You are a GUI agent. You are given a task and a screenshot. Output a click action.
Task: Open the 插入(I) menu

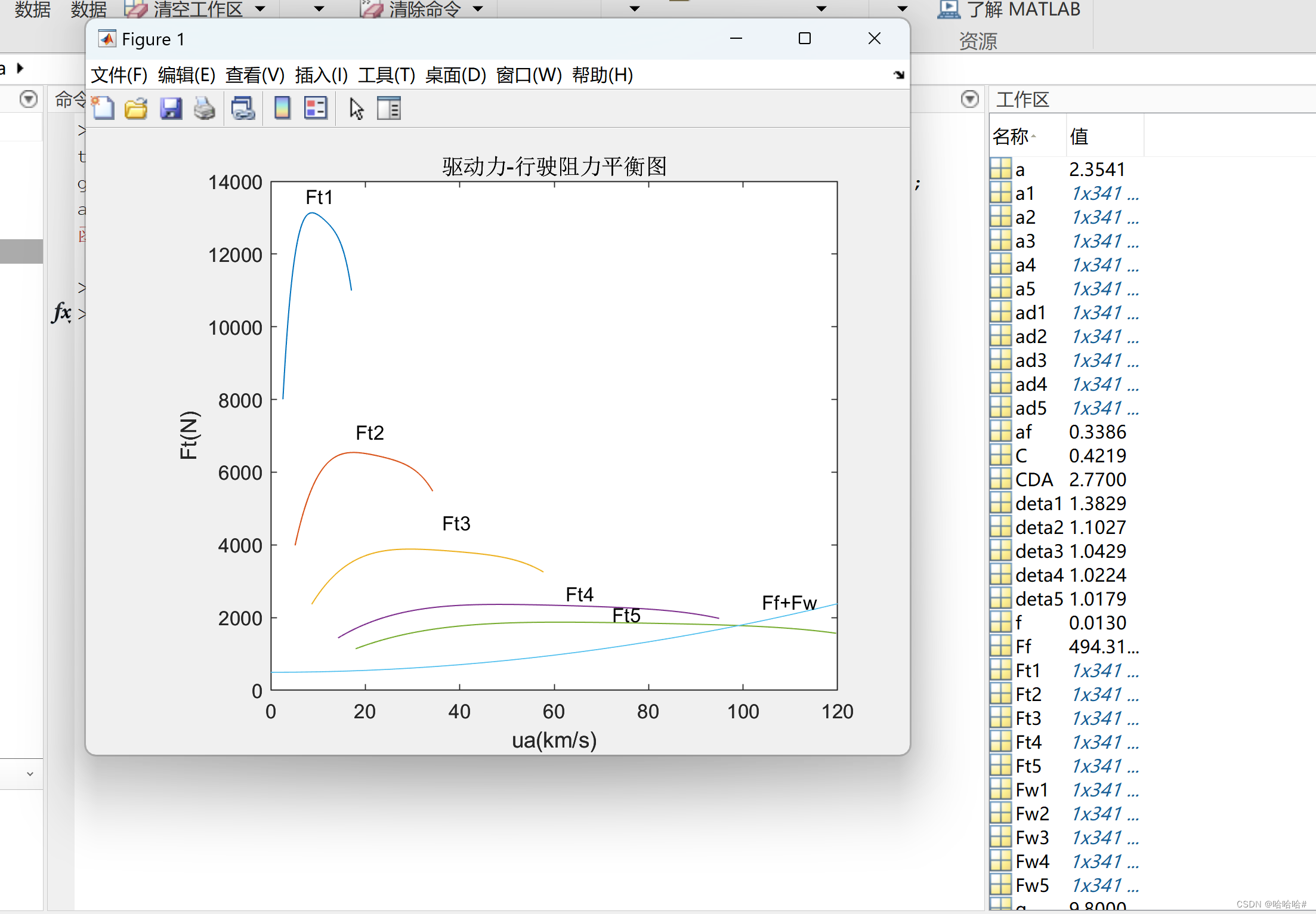(322, 75)
